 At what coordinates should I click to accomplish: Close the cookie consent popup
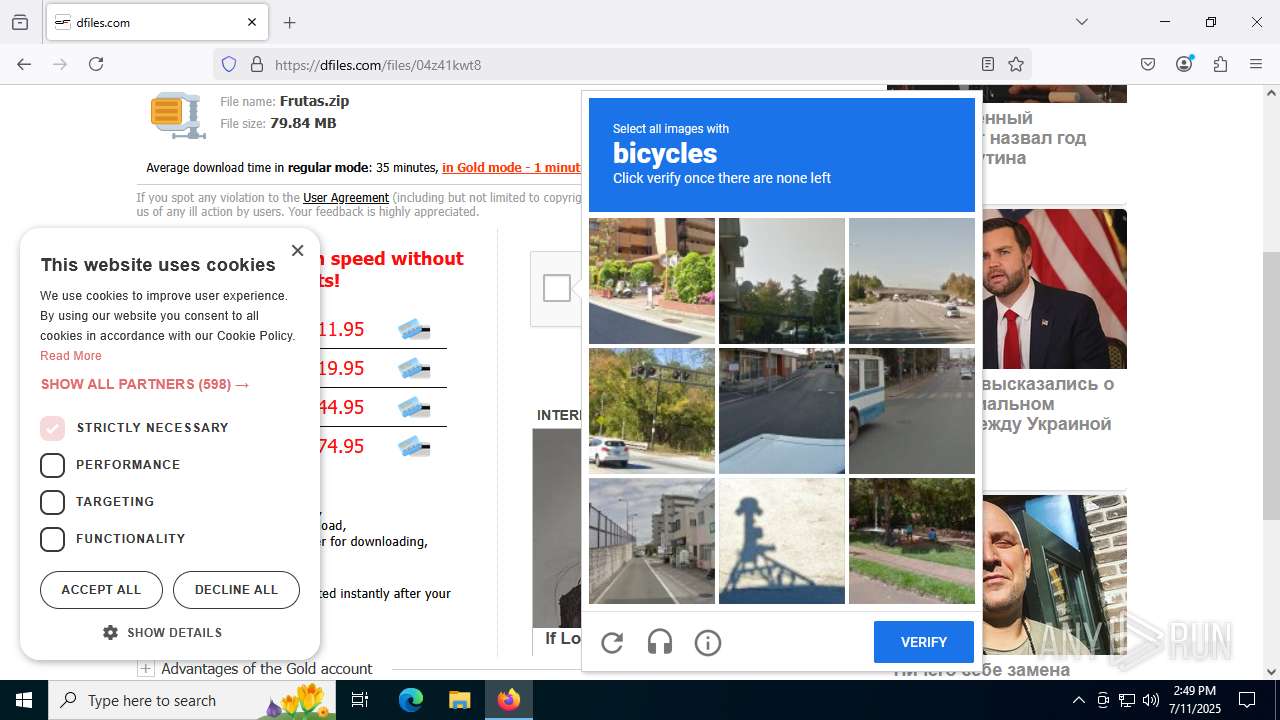[297, 250]
